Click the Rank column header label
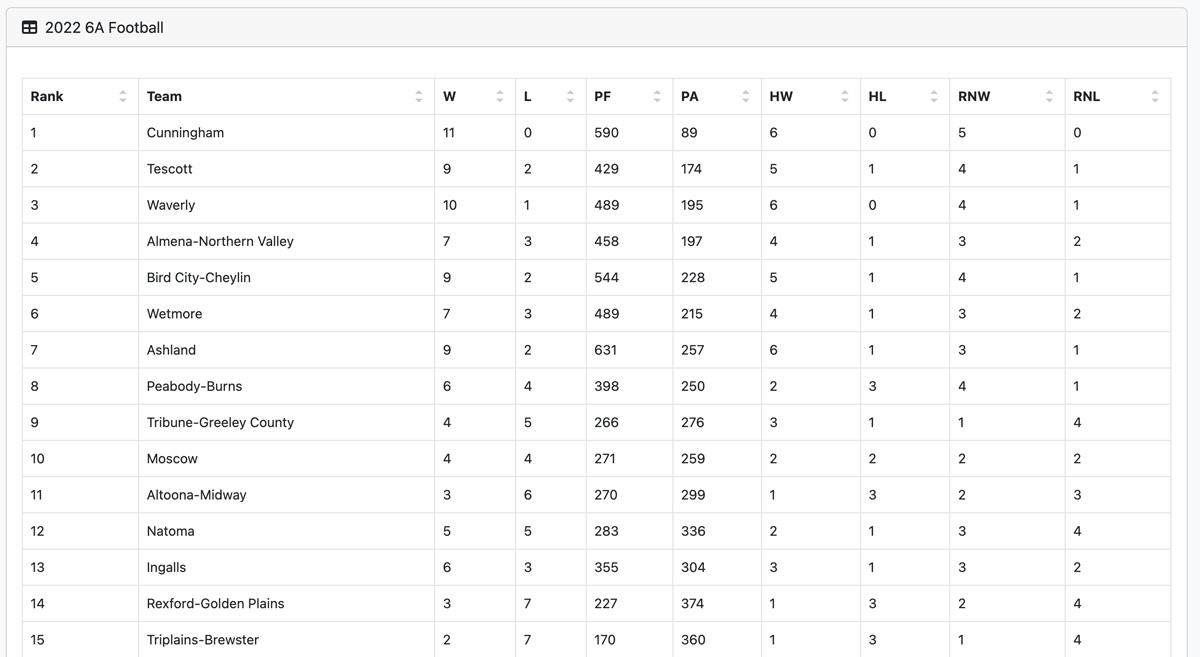The width and height of the screenshot is (1200, 657). (47, 97)
